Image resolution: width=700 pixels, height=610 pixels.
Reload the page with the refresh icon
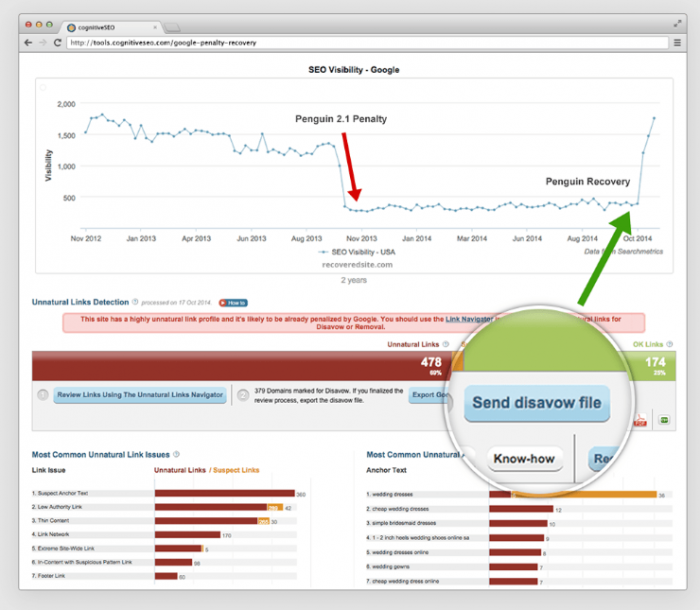point(57,43)
